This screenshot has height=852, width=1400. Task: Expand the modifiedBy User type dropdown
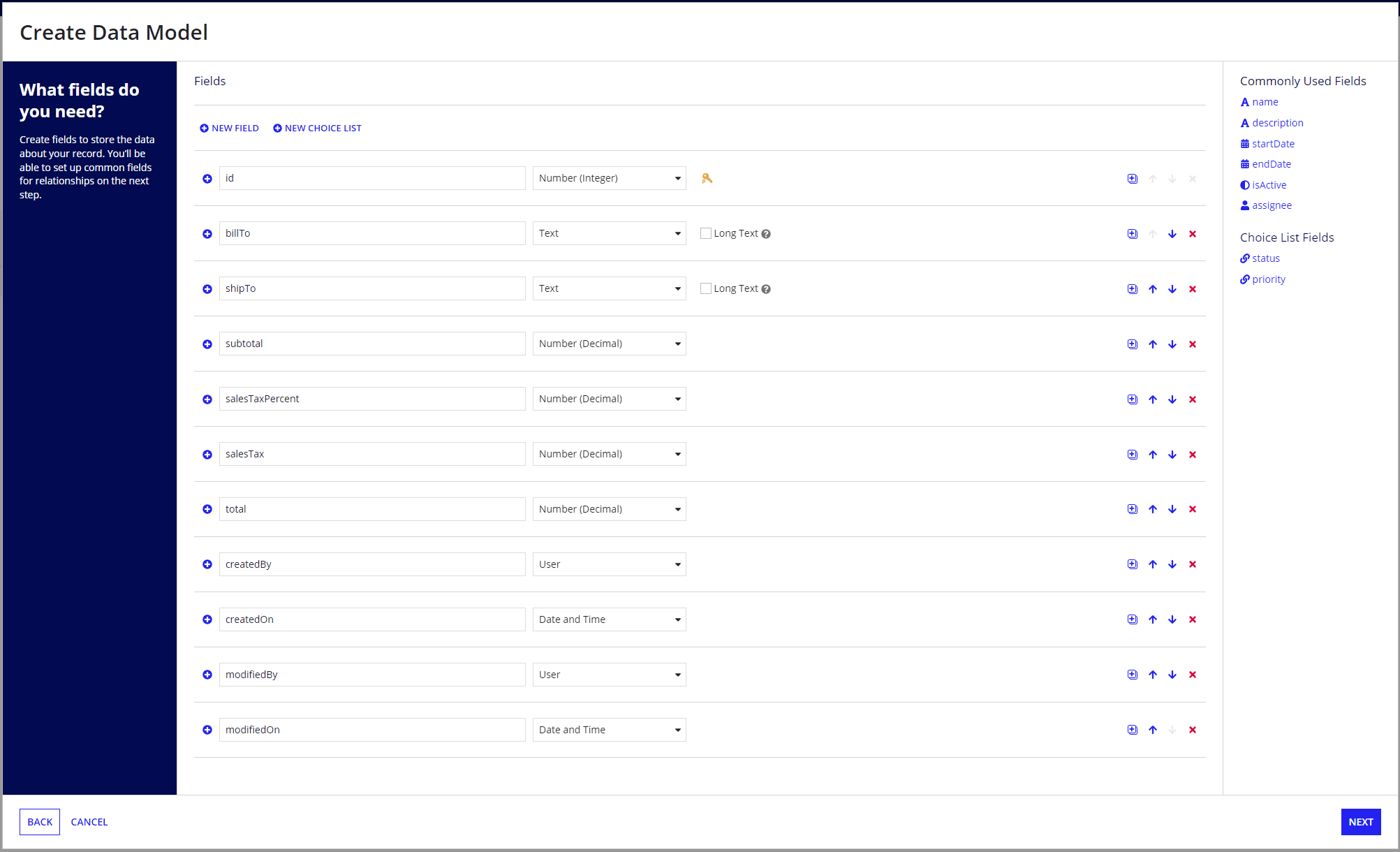609,675
